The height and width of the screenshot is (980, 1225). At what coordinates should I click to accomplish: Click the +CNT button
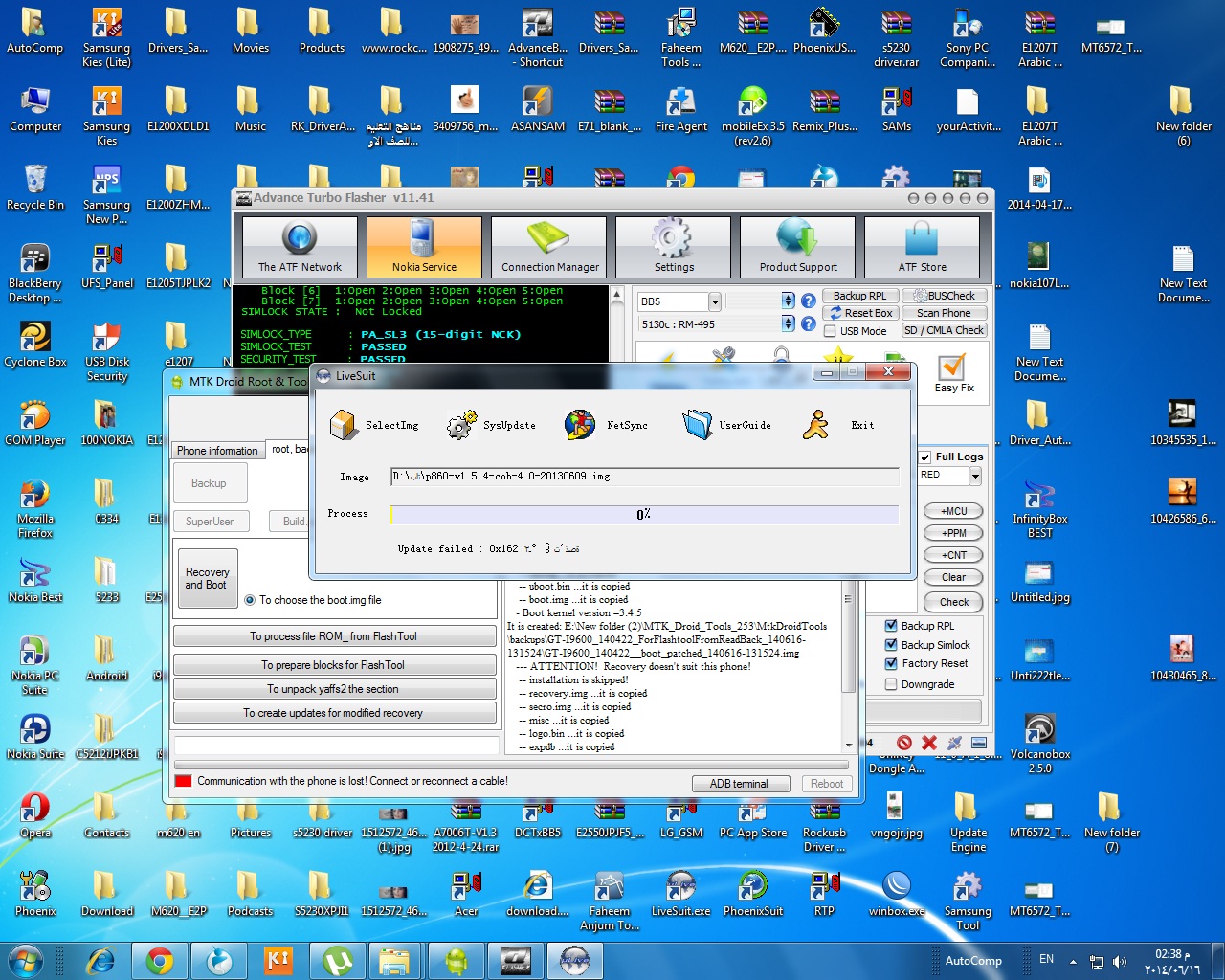[x=953, y=555]
